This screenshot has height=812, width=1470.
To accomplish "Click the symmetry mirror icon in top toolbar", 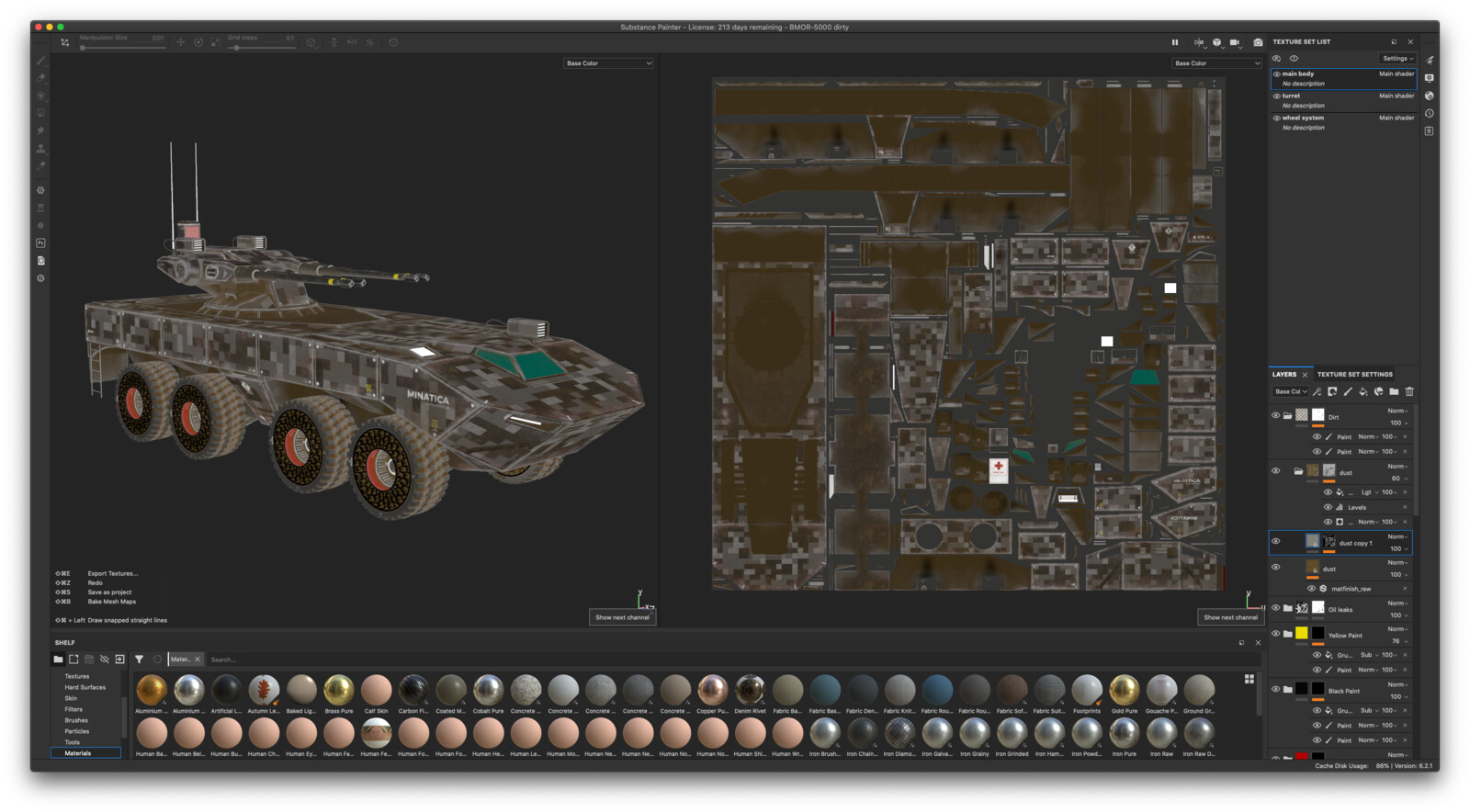I will [x=352, y=42].
